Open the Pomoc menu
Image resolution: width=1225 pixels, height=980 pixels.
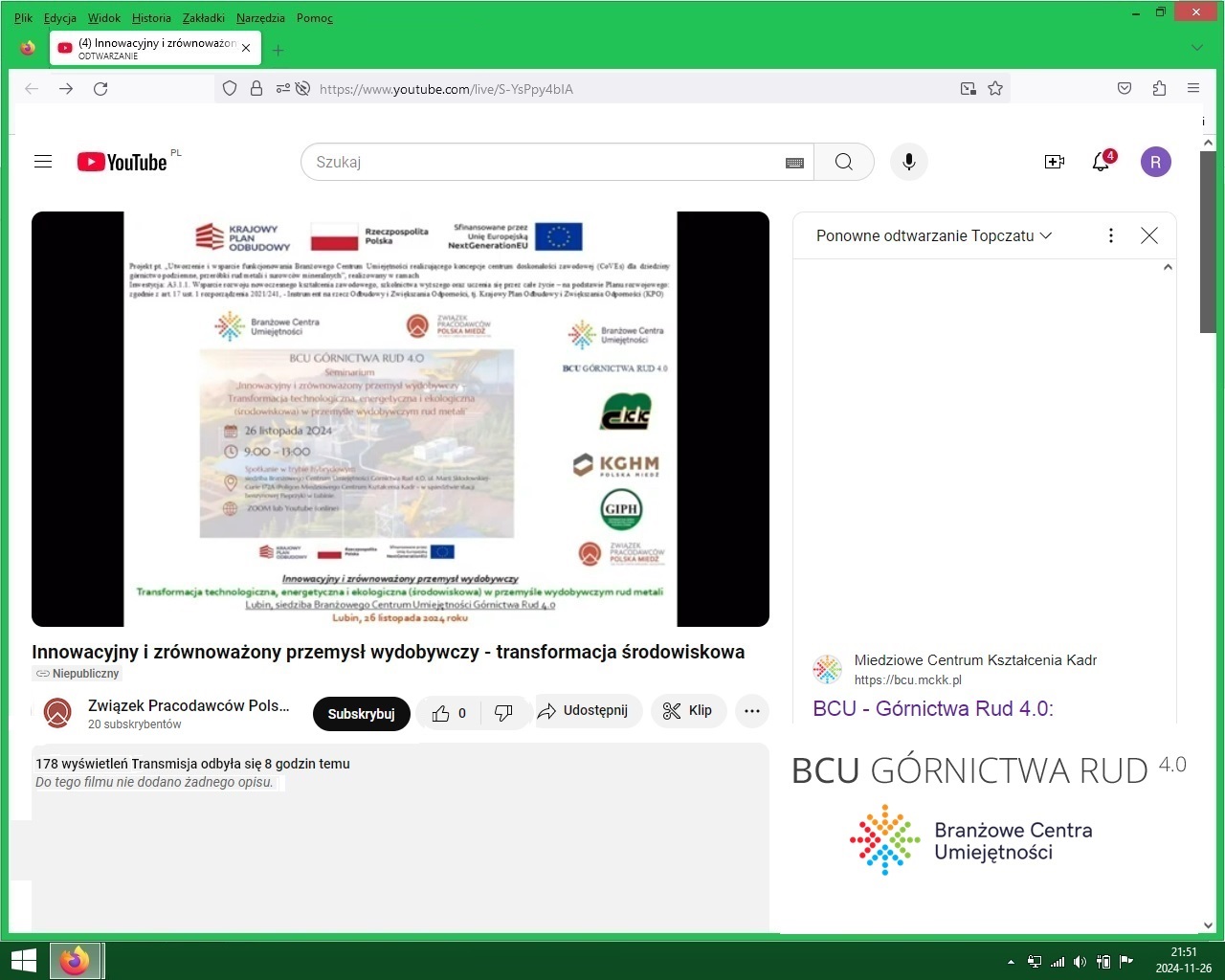pyautogui.click(x=315, y=17)
